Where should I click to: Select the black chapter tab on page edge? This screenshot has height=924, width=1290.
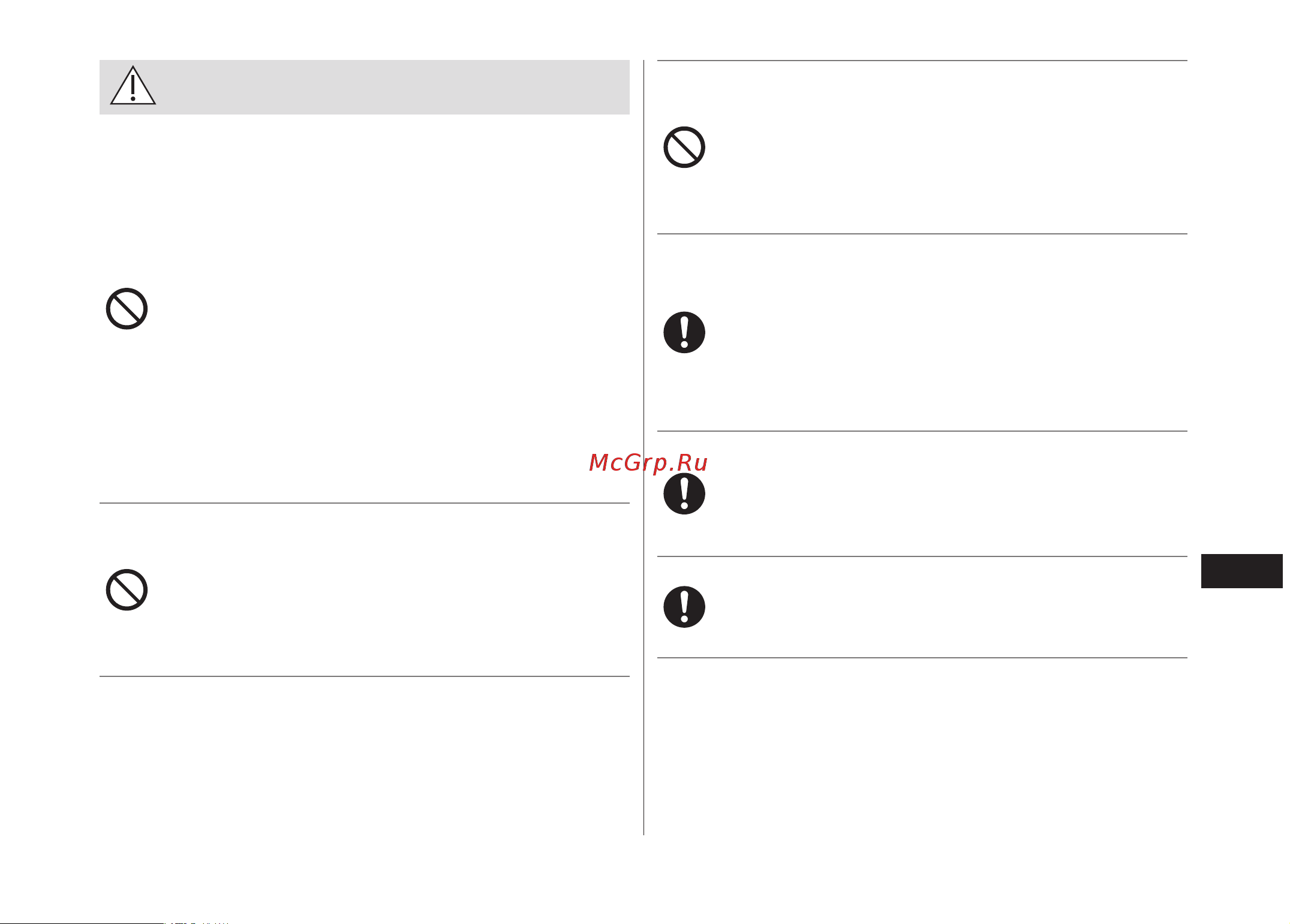point(1241,571)
